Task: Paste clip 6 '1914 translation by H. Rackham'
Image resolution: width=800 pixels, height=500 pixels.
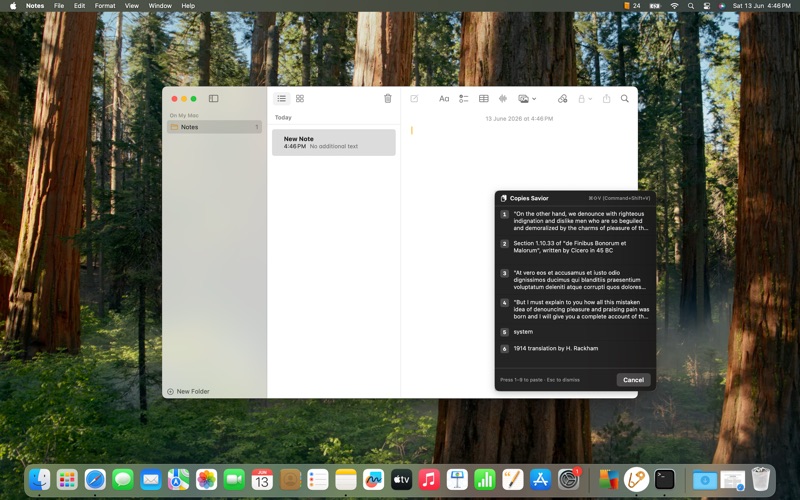Action: (x=575, y=348)
